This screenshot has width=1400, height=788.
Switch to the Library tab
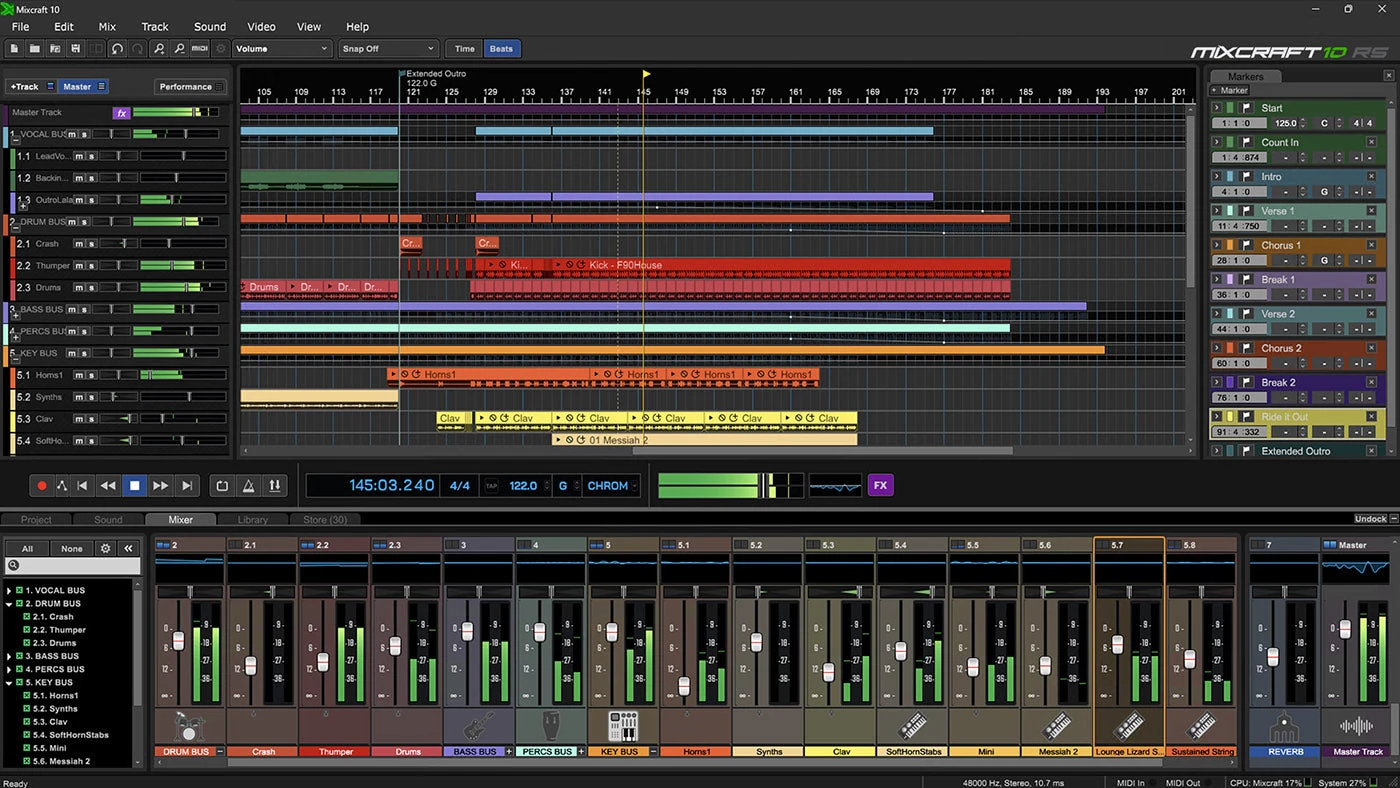(x=252, y=519)
